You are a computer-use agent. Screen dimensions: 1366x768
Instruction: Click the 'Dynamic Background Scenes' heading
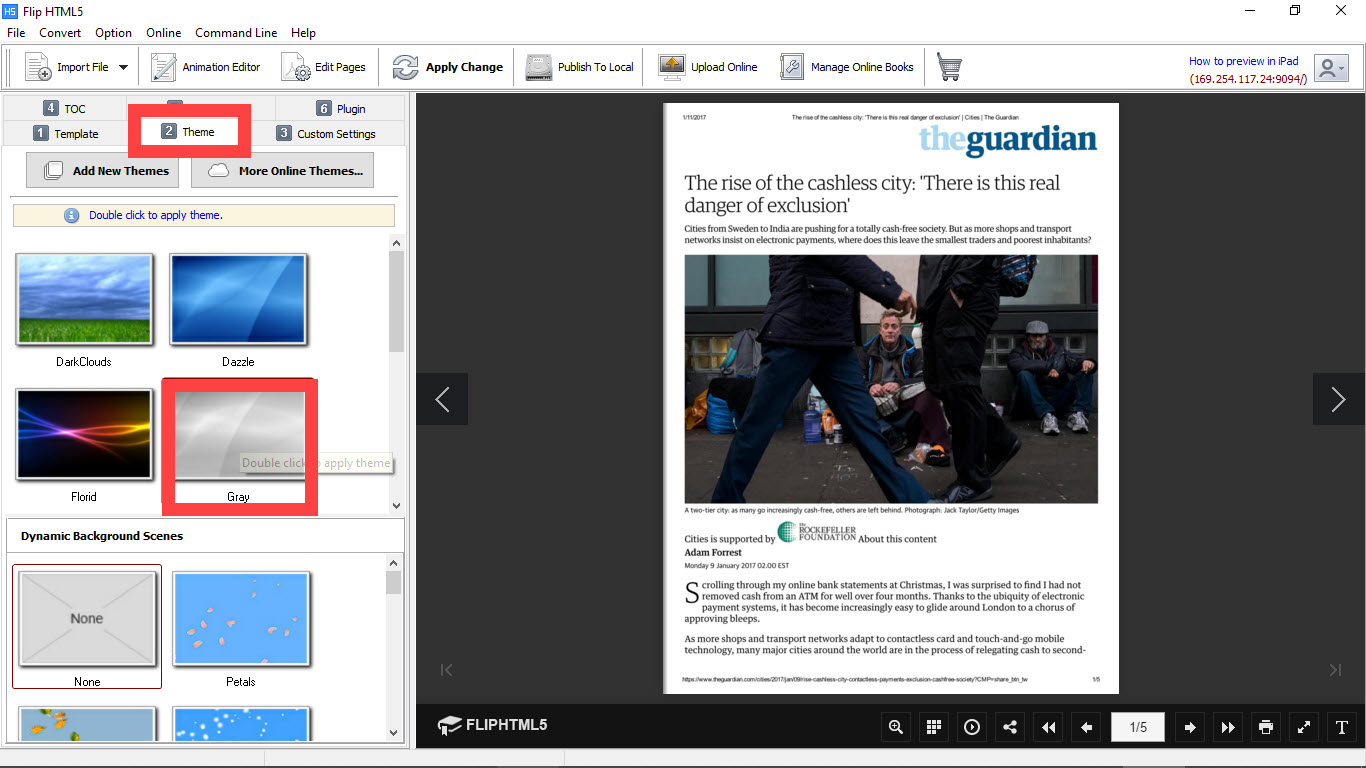pyautogui.click(x=102, y=536)
